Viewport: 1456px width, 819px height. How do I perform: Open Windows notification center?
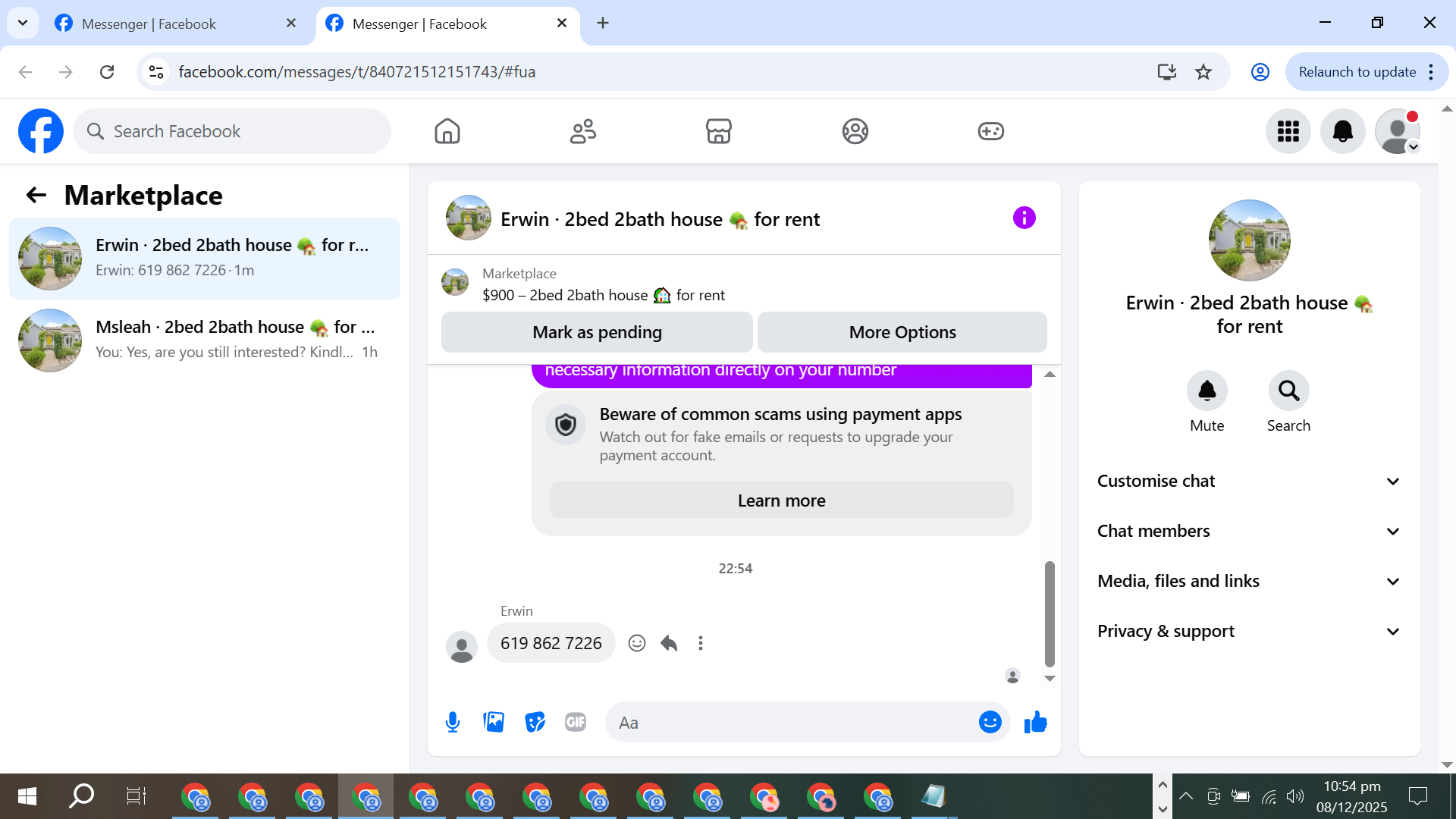click(x=1417, y=796)
